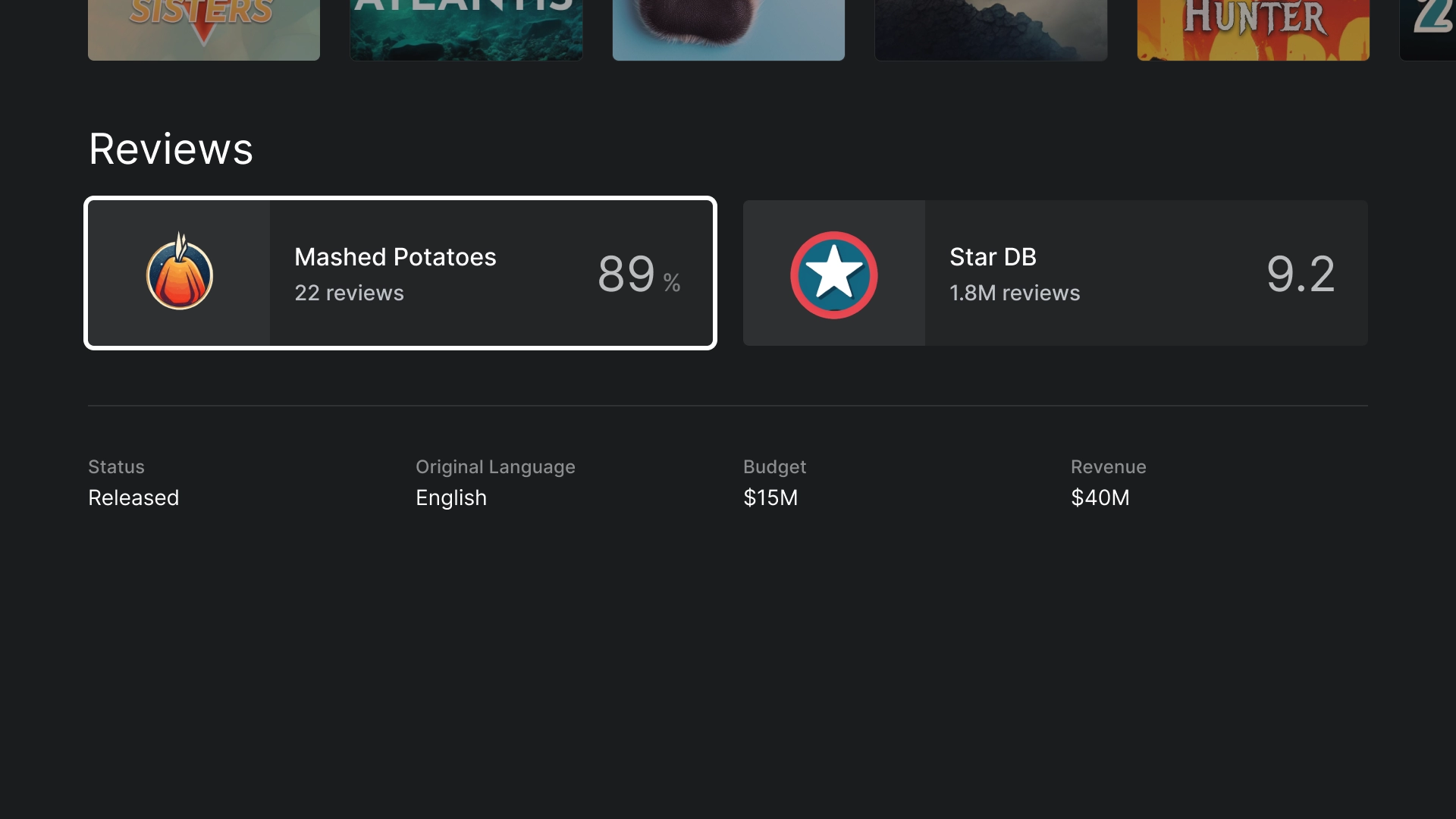Select the highlighted Mashed Potatoes review card
This screenshot has width=1456, height=819.
point(400,273)
